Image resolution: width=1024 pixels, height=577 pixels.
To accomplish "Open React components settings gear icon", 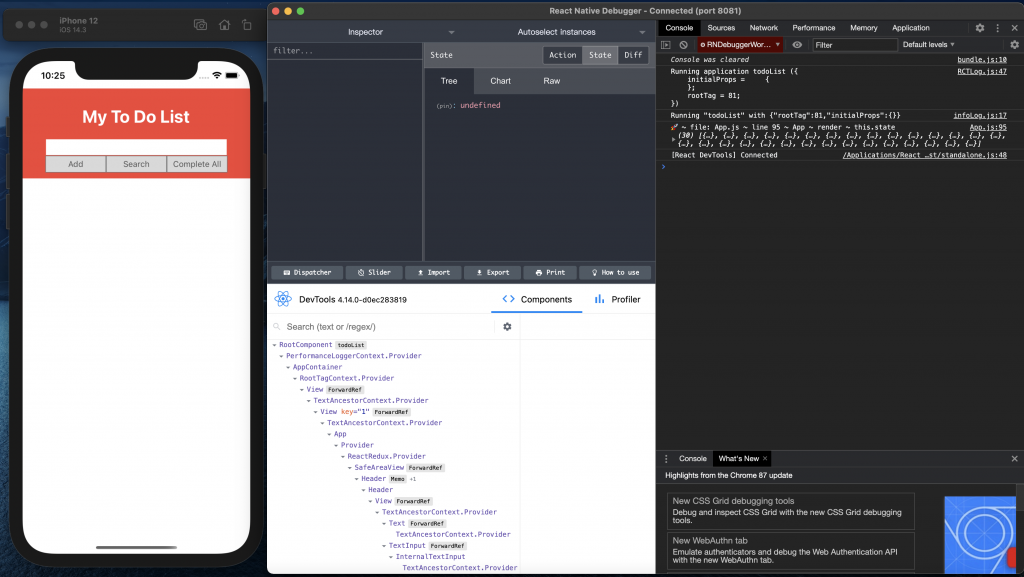I will 507,326.
